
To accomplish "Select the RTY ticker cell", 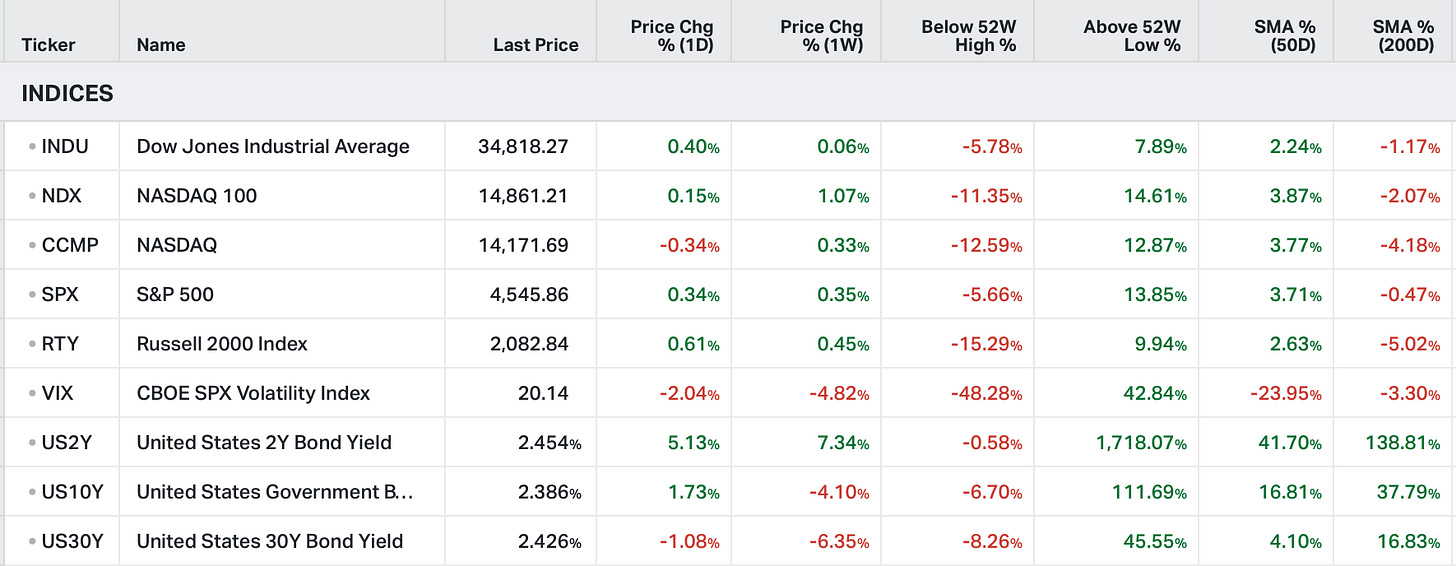I will tap(60, 344).
